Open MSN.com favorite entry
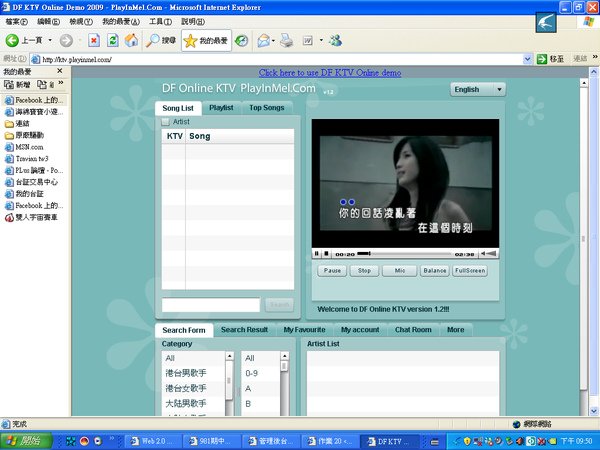 (24, 147)
